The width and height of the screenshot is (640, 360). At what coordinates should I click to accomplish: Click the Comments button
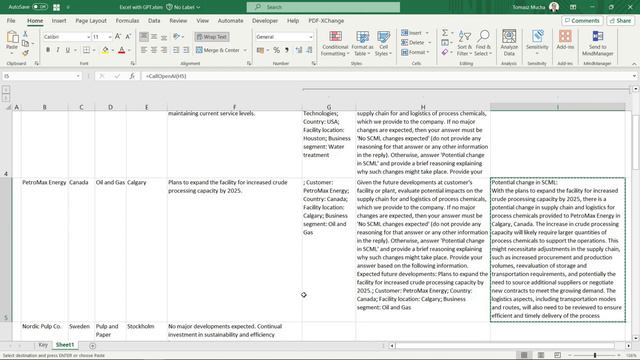pyautogui.click(x=582, y=20)
